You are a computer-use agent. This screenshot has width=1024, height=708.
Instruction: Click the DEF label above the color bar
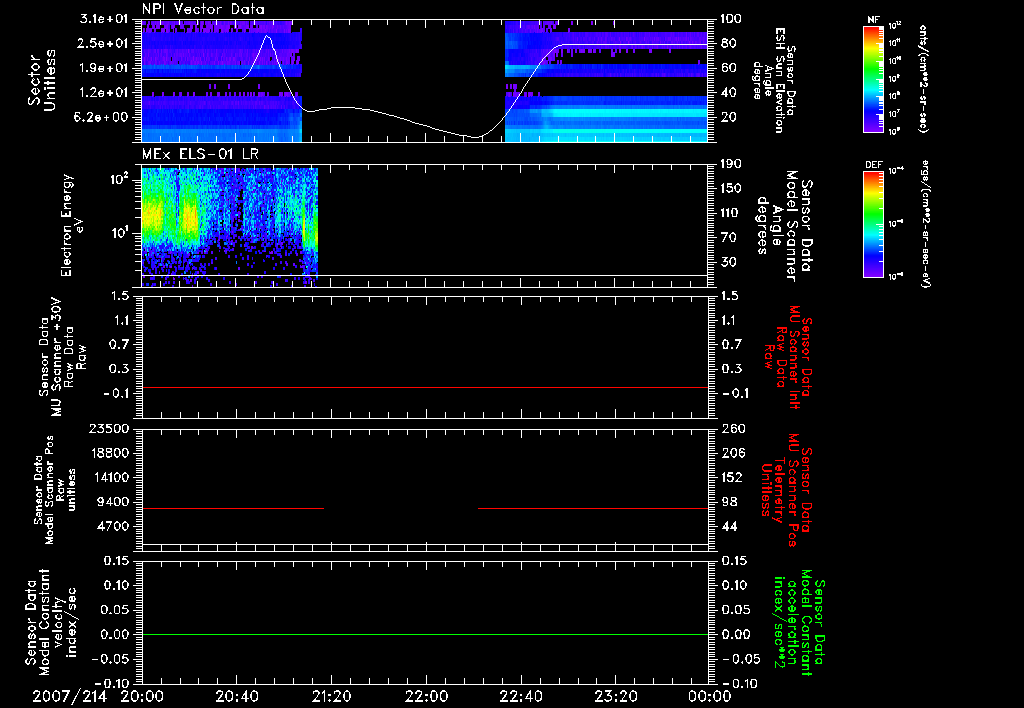click(873, 165)
